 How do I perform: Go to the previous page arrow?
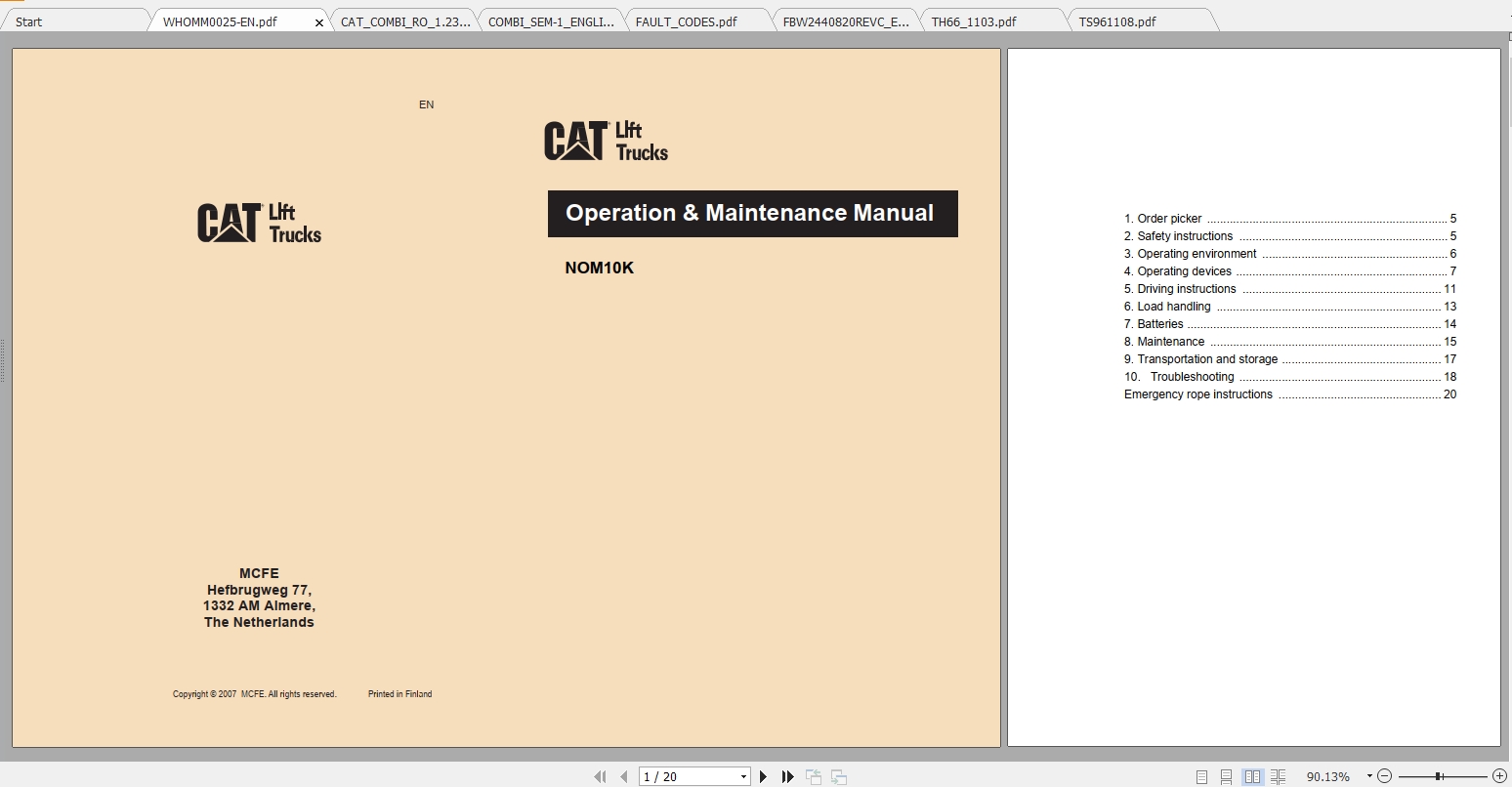coord(624,777)
